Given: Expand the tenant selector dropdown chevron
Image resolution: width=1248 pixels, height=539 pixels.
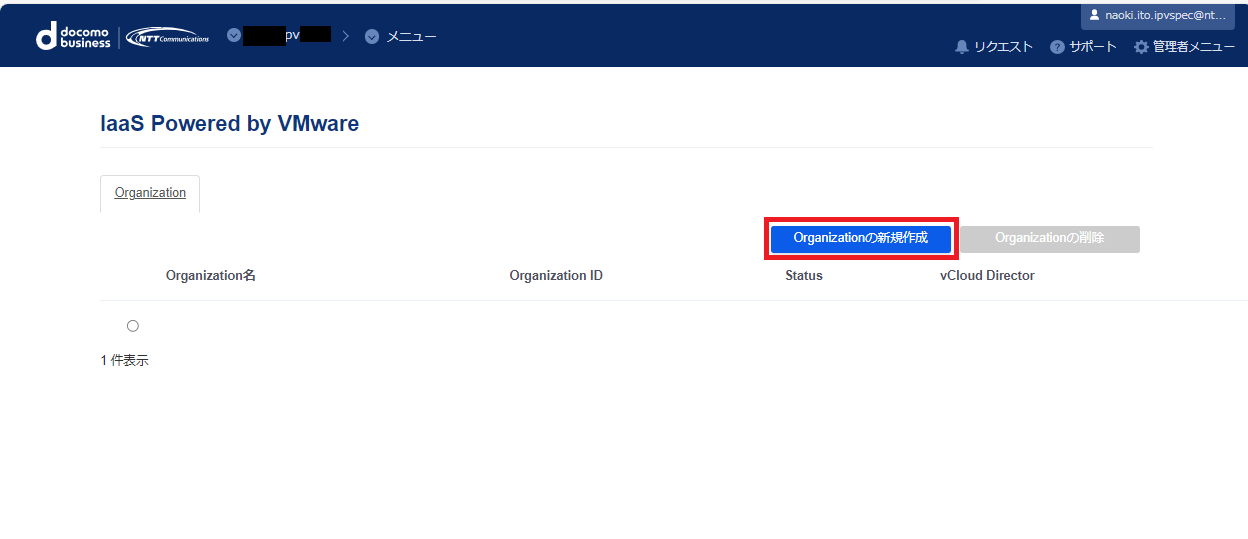Looking at the screenshot, I should point(234,35).
